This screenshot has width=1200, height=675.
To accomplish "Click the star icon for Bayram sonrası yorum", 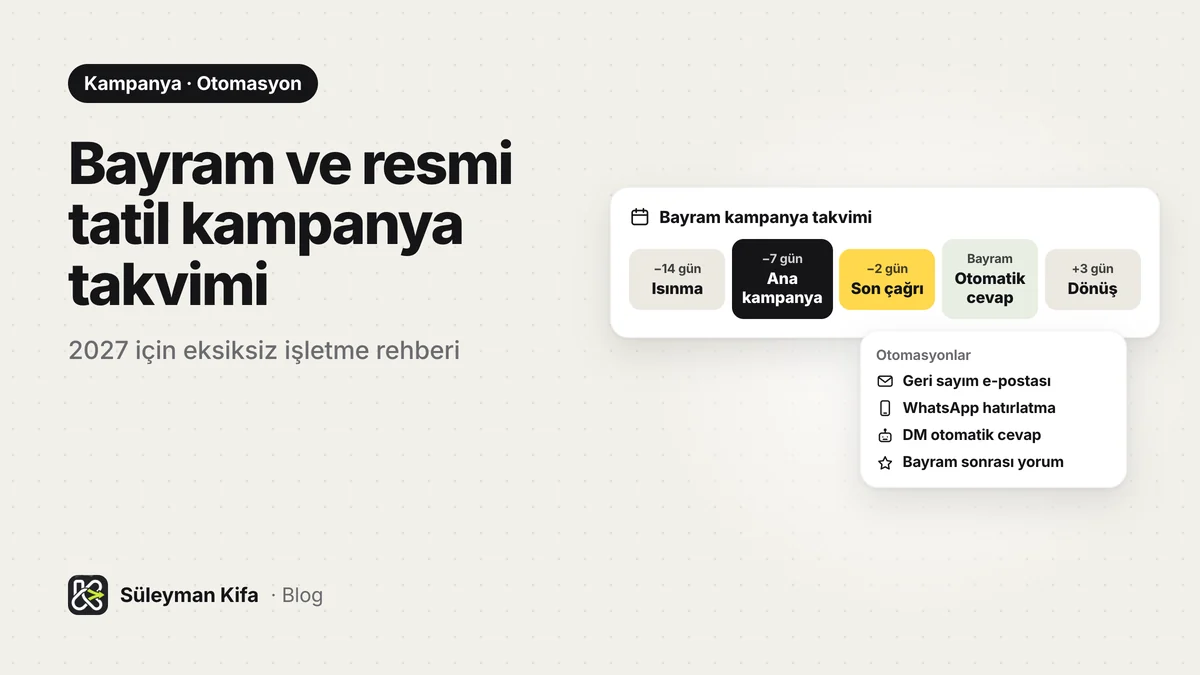I will pos(885,462).
